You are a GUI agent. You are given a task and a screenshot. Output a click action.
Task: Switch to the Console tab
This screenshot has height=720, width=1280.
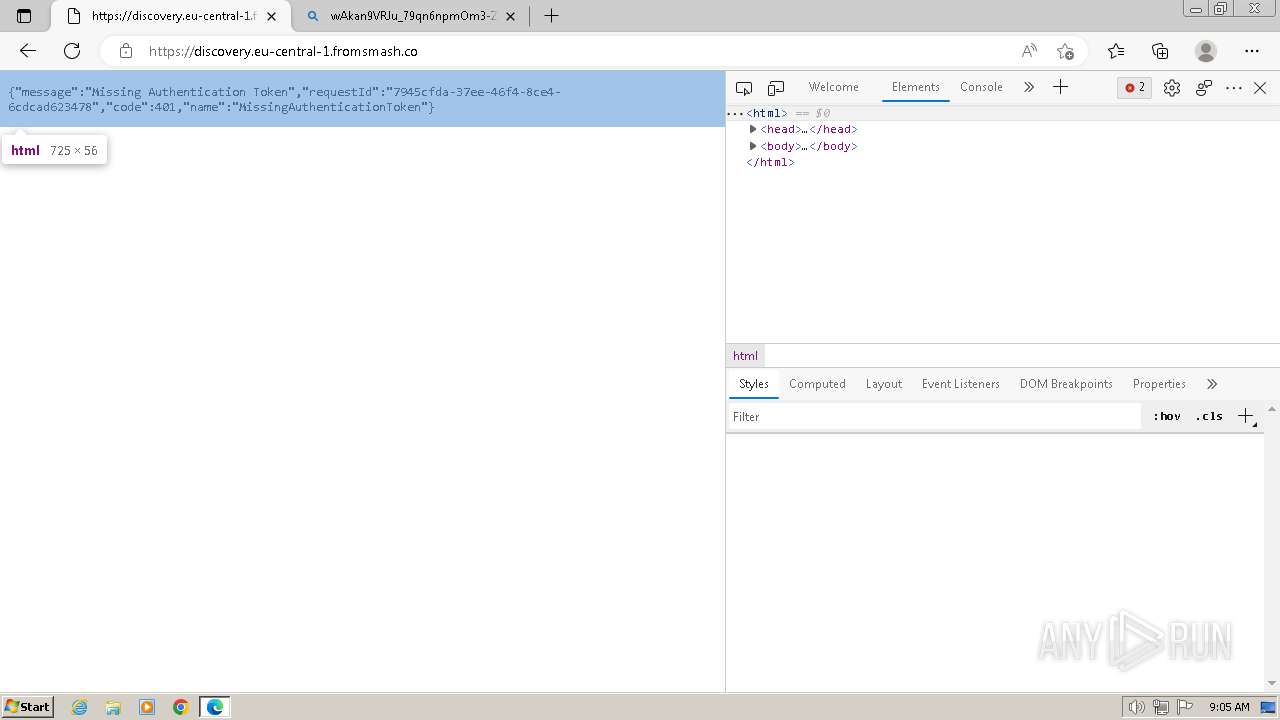pos(981,87)
